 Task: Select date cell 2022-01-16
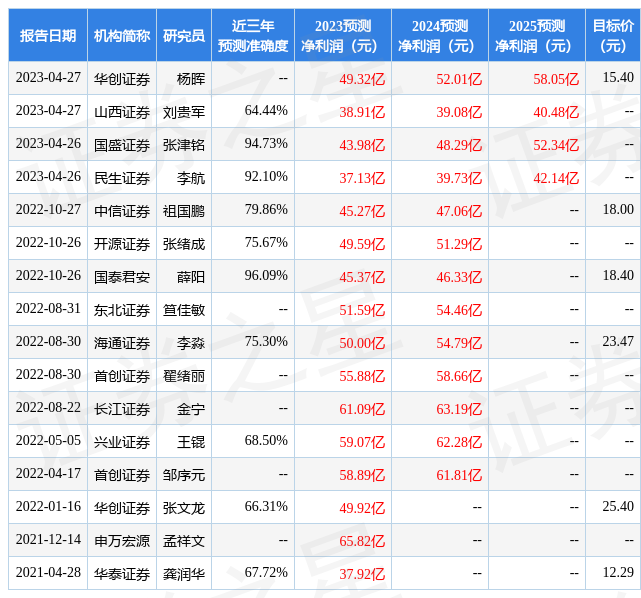coord(48,506)
